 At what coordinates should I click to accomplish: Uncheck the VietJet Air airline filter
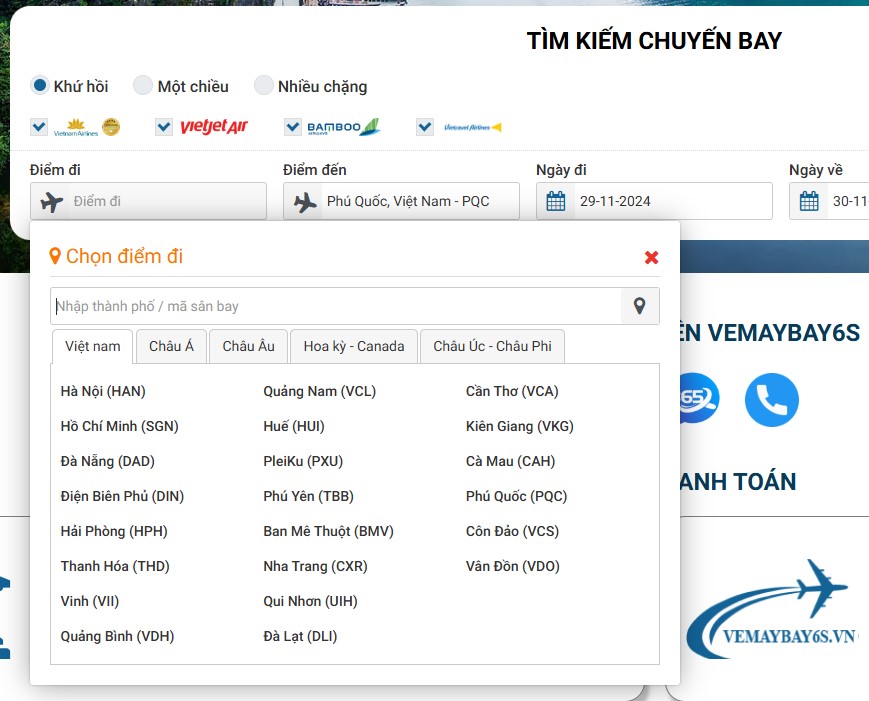164,127
